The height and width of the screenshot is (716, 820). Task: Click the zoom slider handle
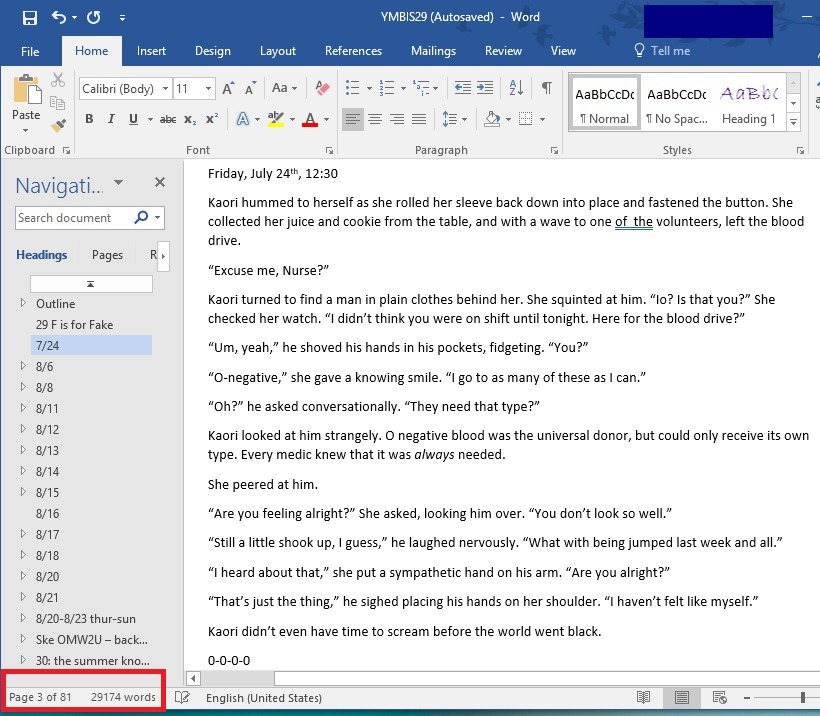(x=802, y=697)
